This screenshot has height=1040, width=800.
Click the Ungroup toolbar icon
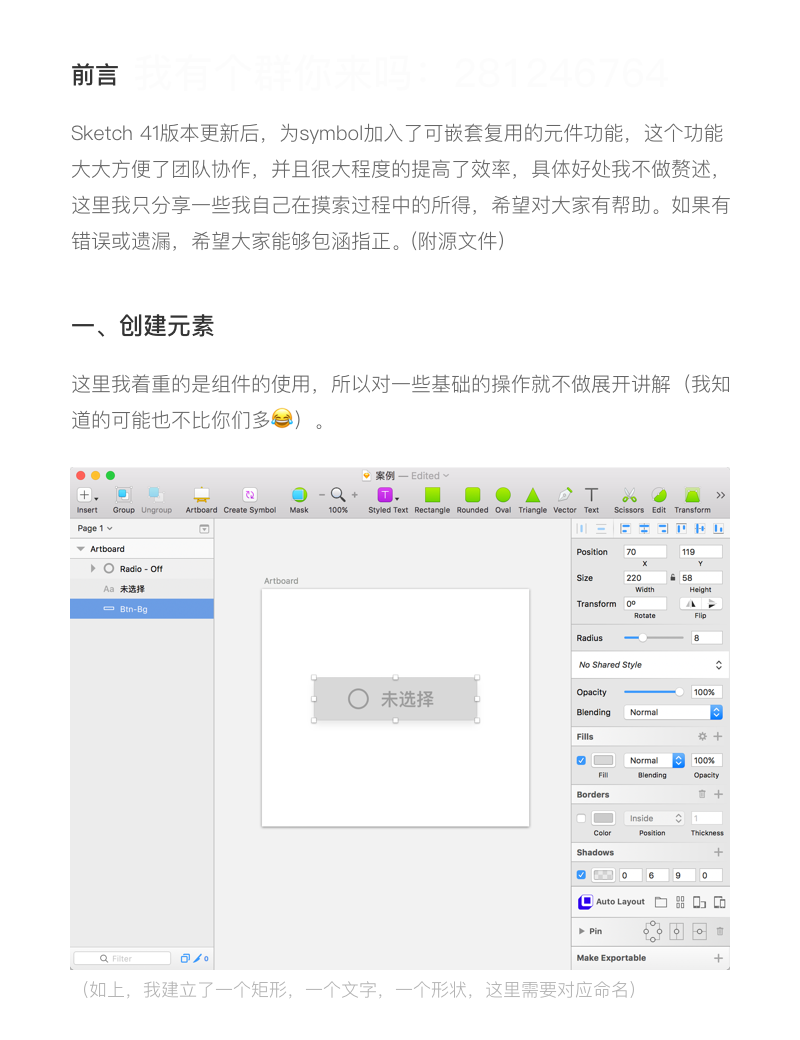point(156,495)
